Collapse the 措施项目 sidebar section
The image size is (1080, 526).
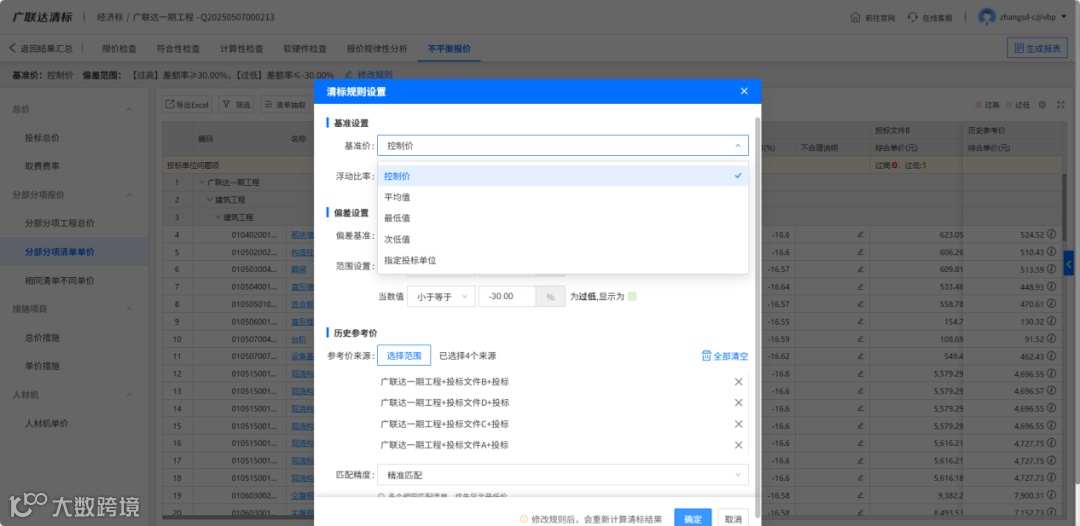[x=128, y=309]
